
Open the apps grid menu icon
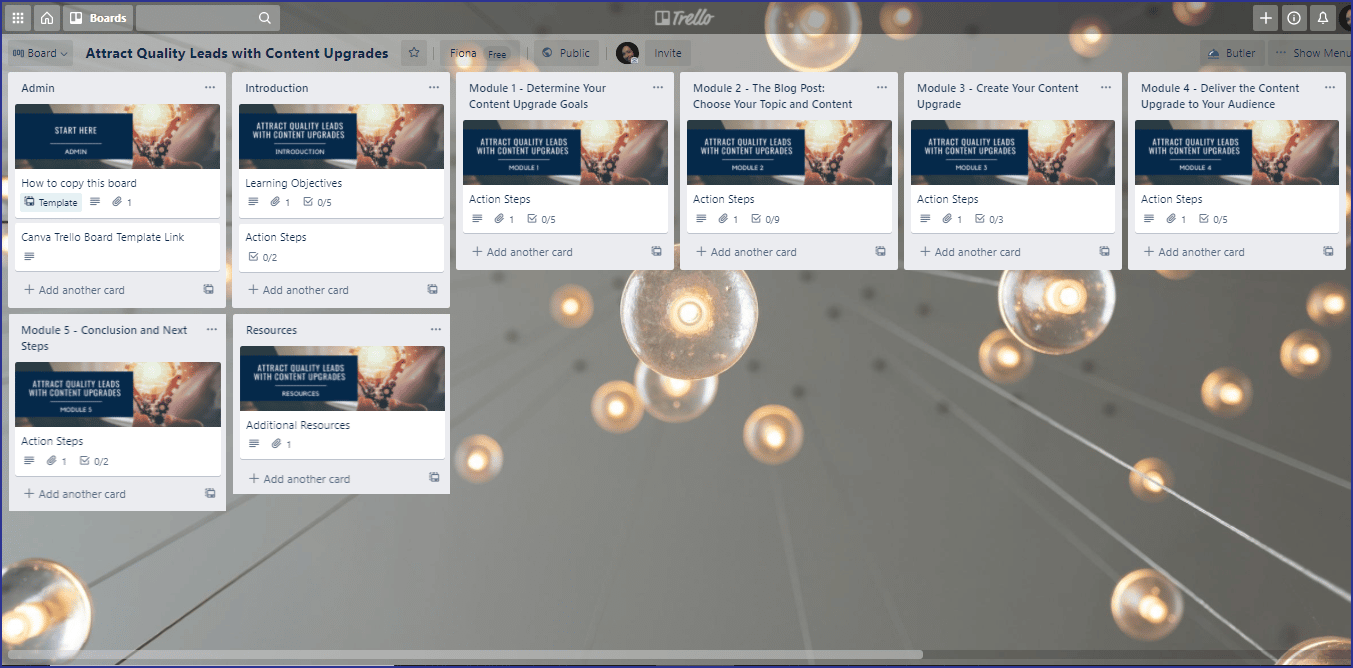pos(17,18)
